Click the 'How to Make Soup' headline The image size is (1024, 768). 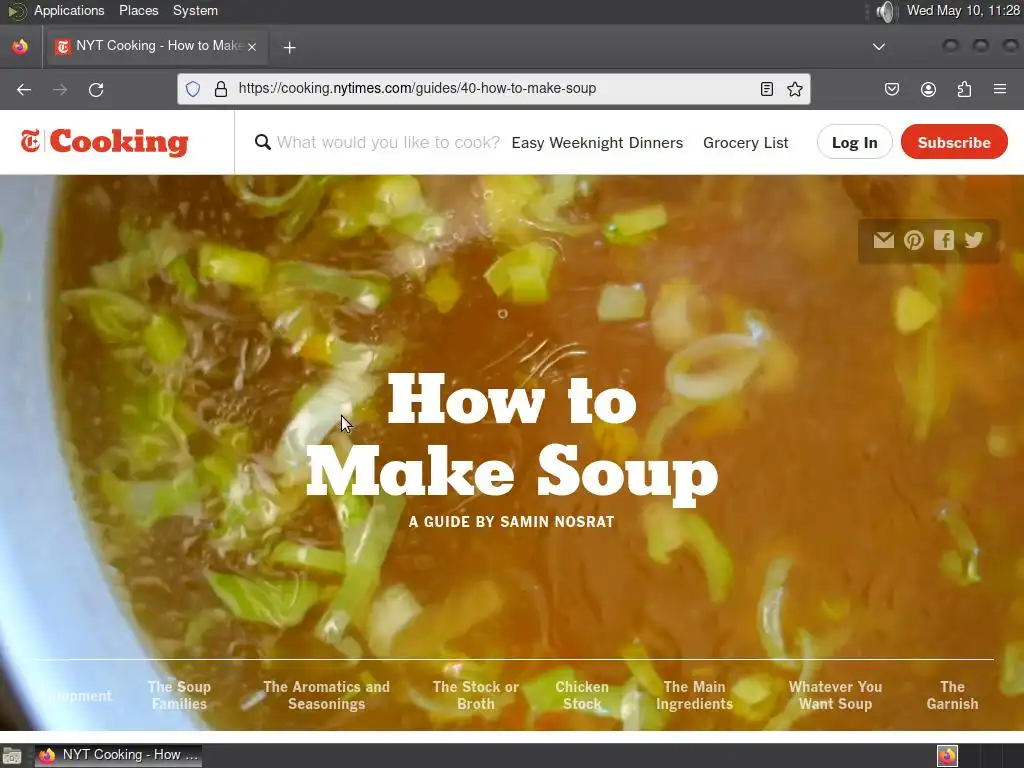pos(512,439)
